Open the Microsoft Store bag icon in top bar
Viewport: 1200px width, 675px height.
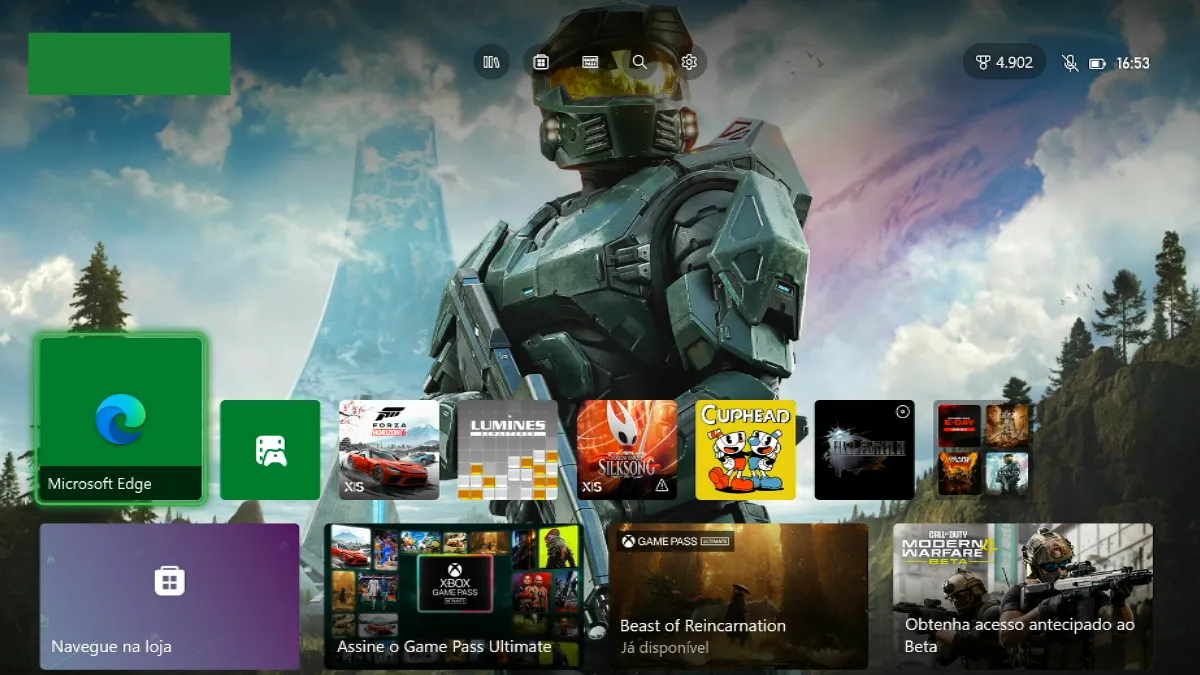pos(541,62)
